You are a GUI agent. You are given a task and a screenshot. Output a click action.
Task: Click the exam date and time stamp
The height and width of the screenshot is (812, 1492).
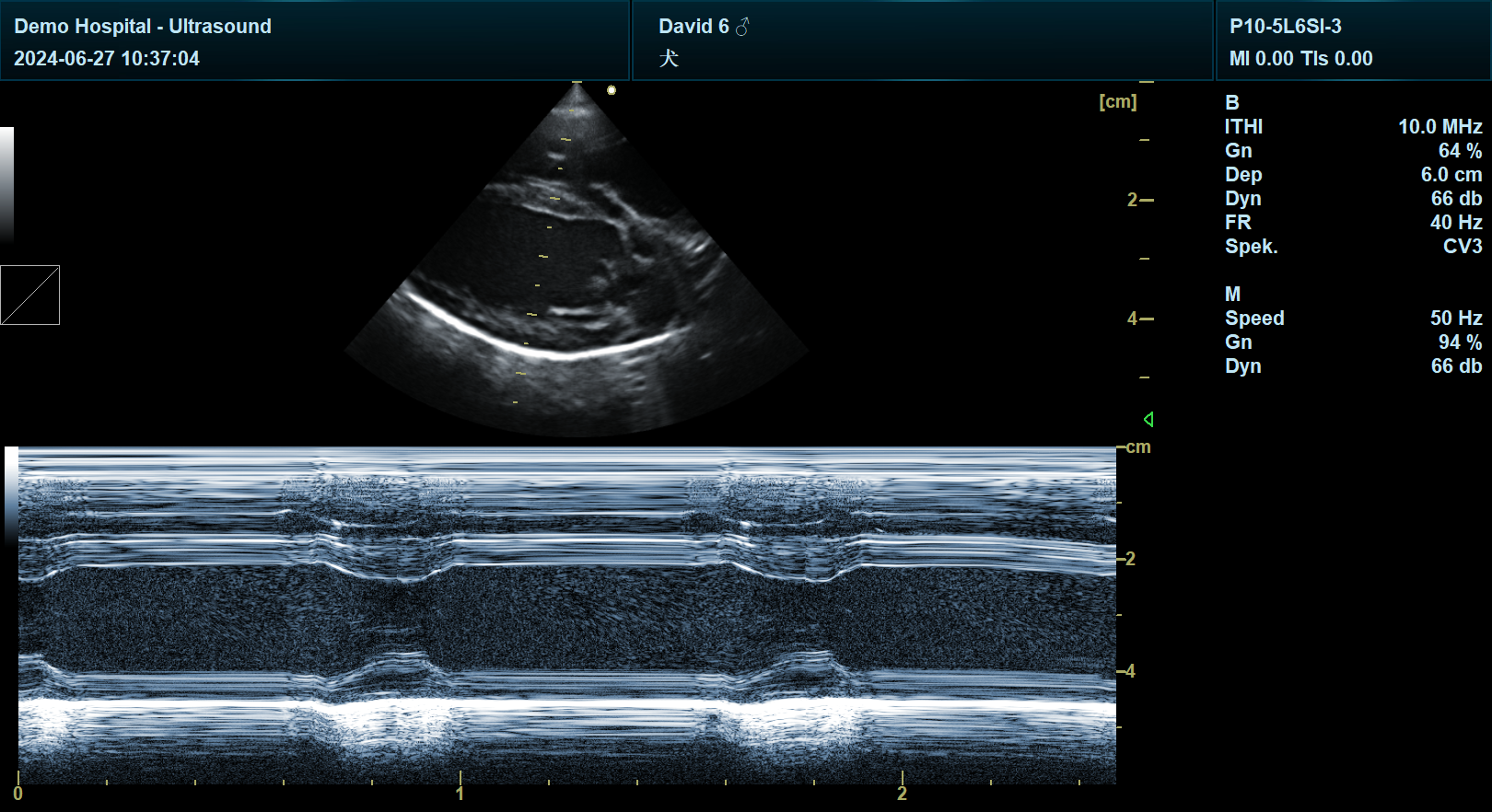point(107,59)
